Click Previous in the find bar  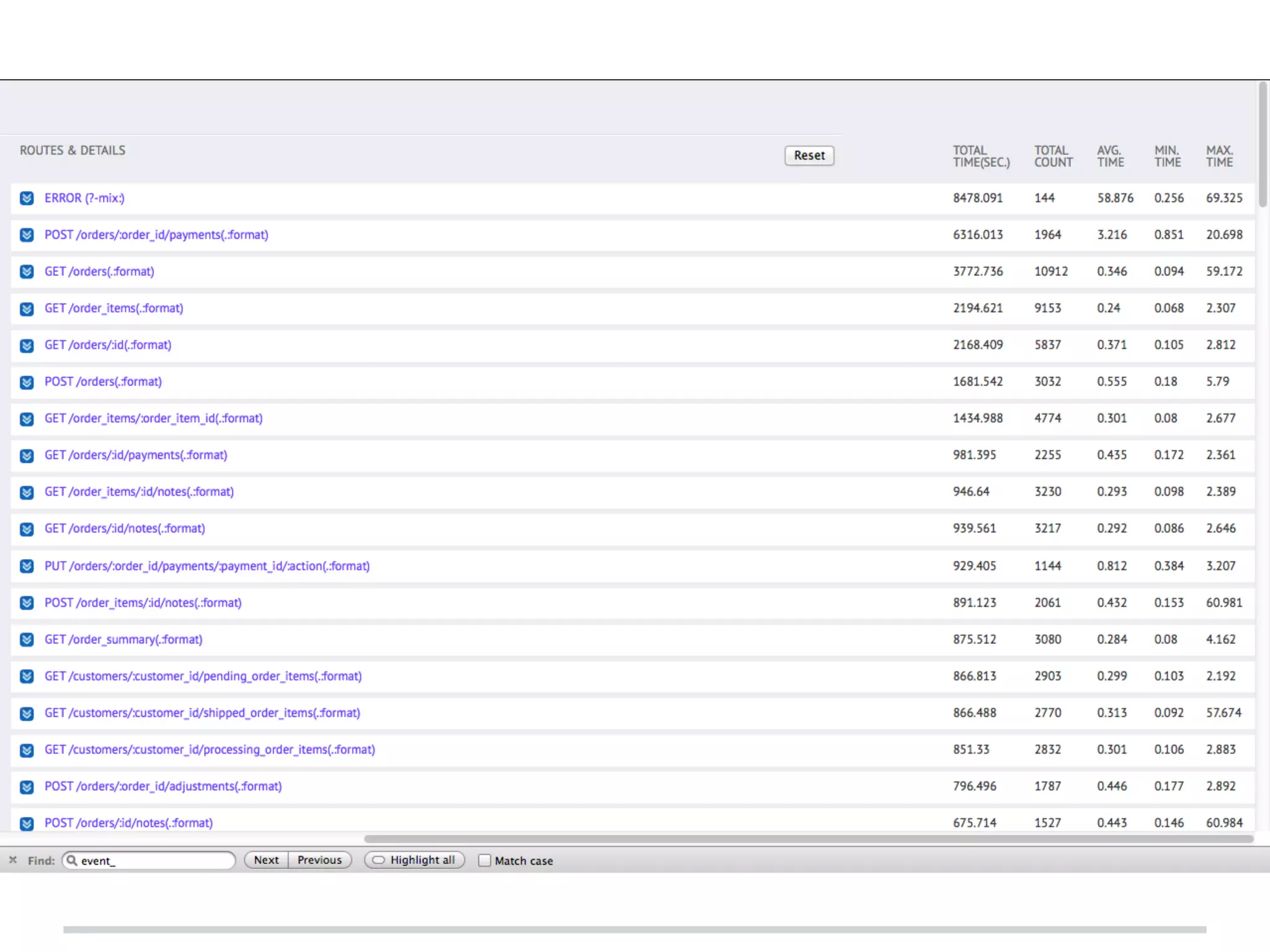[319, 860]
